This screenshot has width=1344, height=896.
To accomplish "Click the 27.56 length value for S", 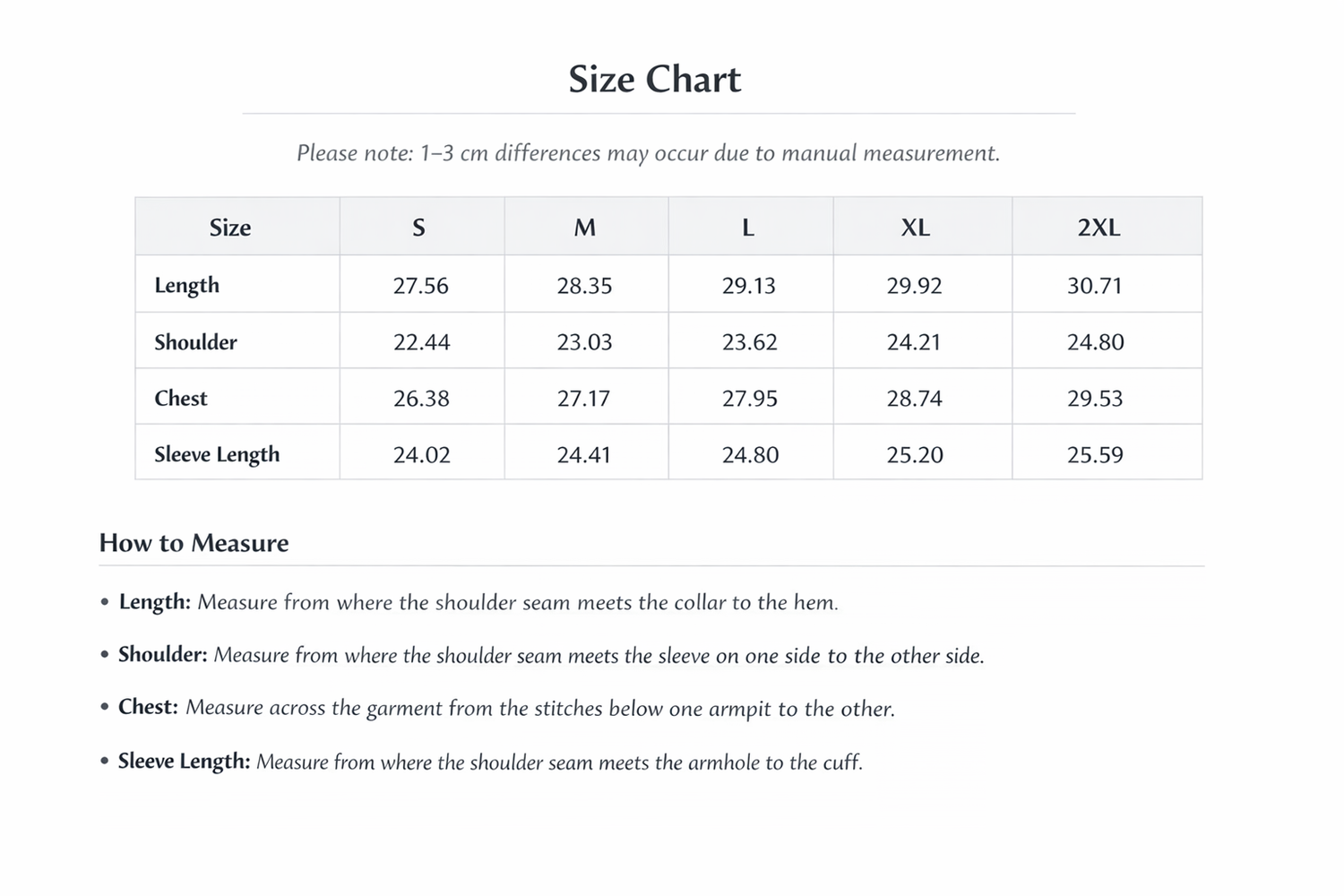I will pyautogui.click(x=420, y=286).
